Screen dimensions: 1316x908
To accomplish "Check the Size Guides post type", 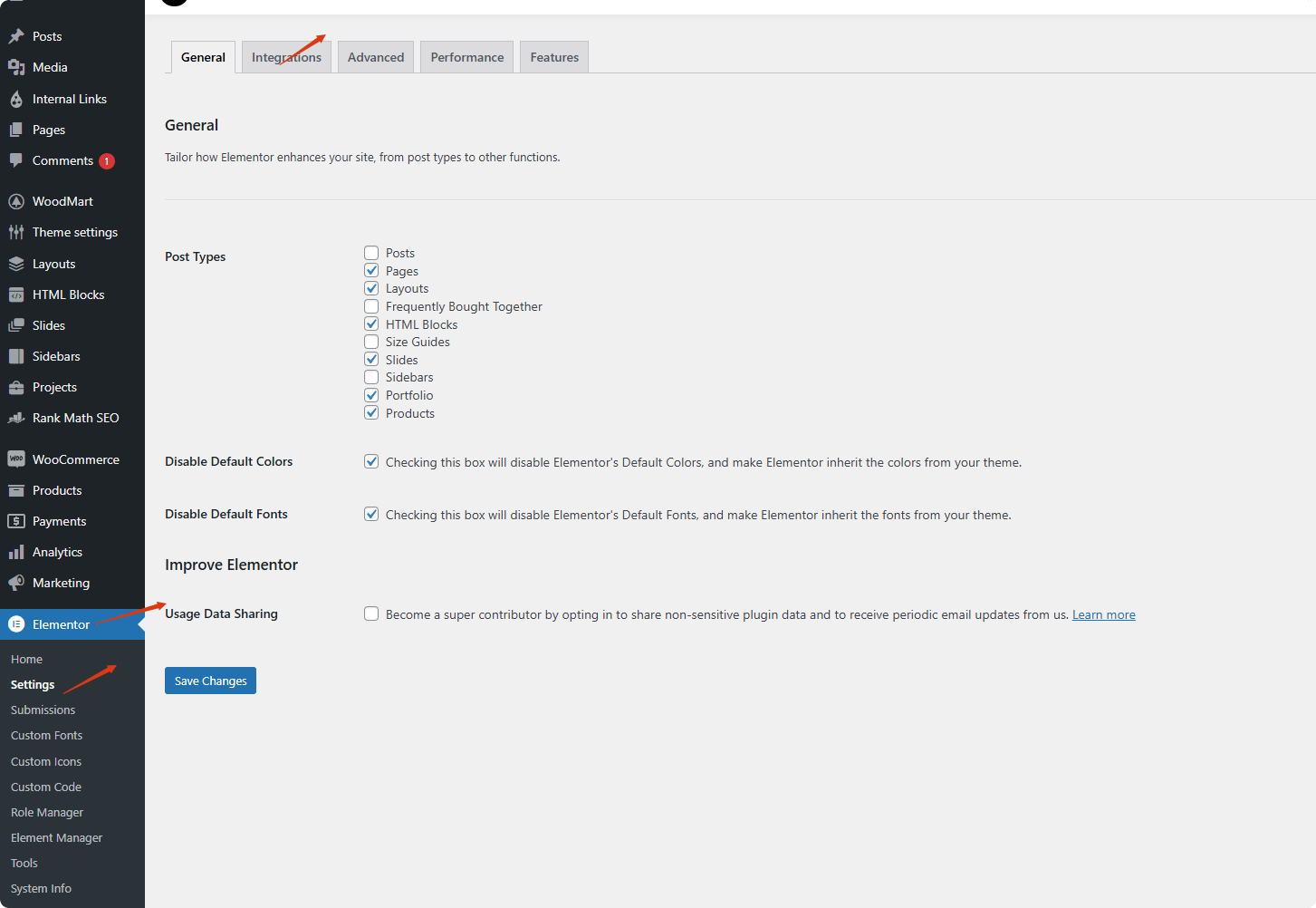I will (x=371, y=342).
